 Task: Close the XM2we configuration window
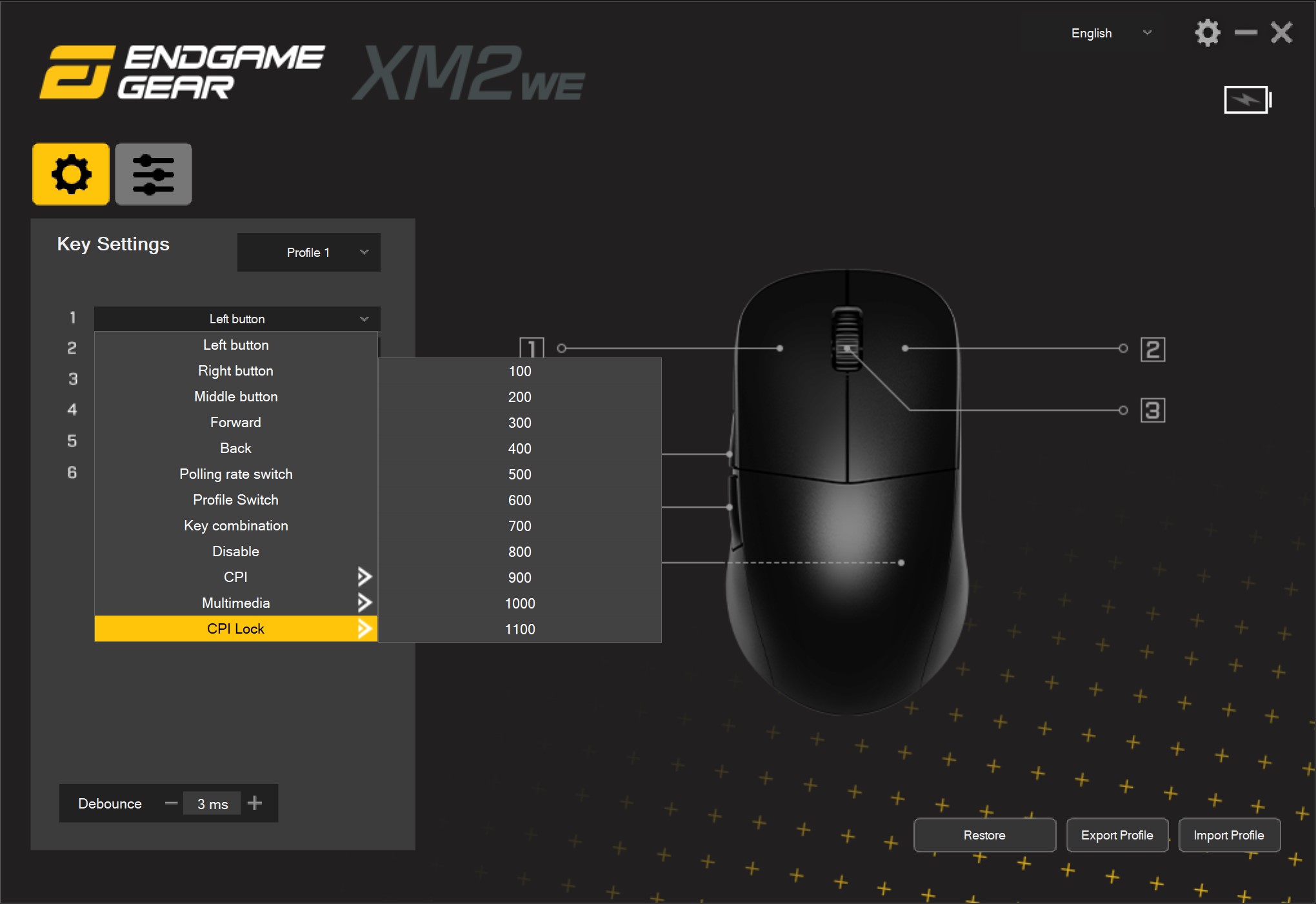[x=1282, y=32]
